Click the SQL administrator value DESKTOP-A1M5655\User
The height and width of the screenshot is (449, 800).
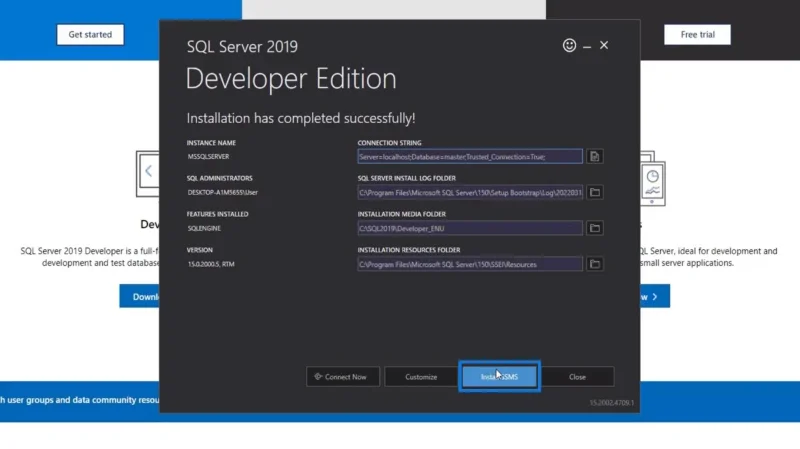[222, 192]
